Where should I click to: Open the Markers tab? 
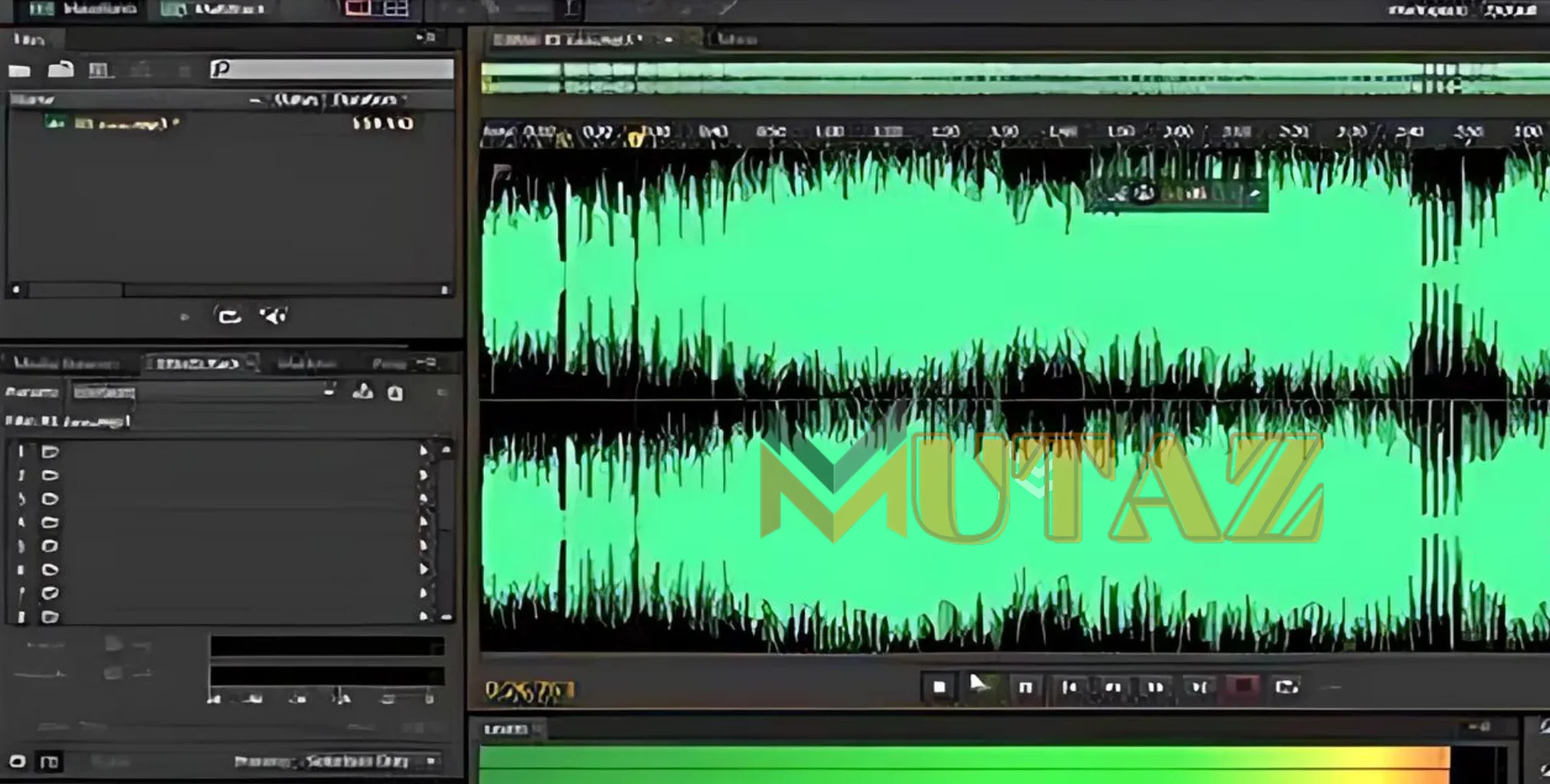(306, 363)
